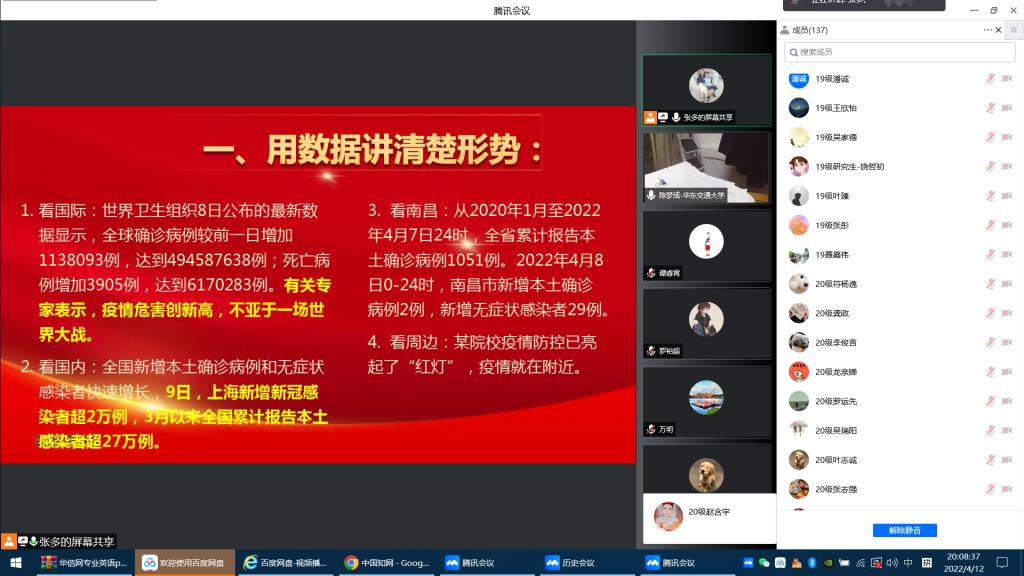Click microphone icon in 20级符杨逸 row

pyautogui.click(x=991, y=283)
